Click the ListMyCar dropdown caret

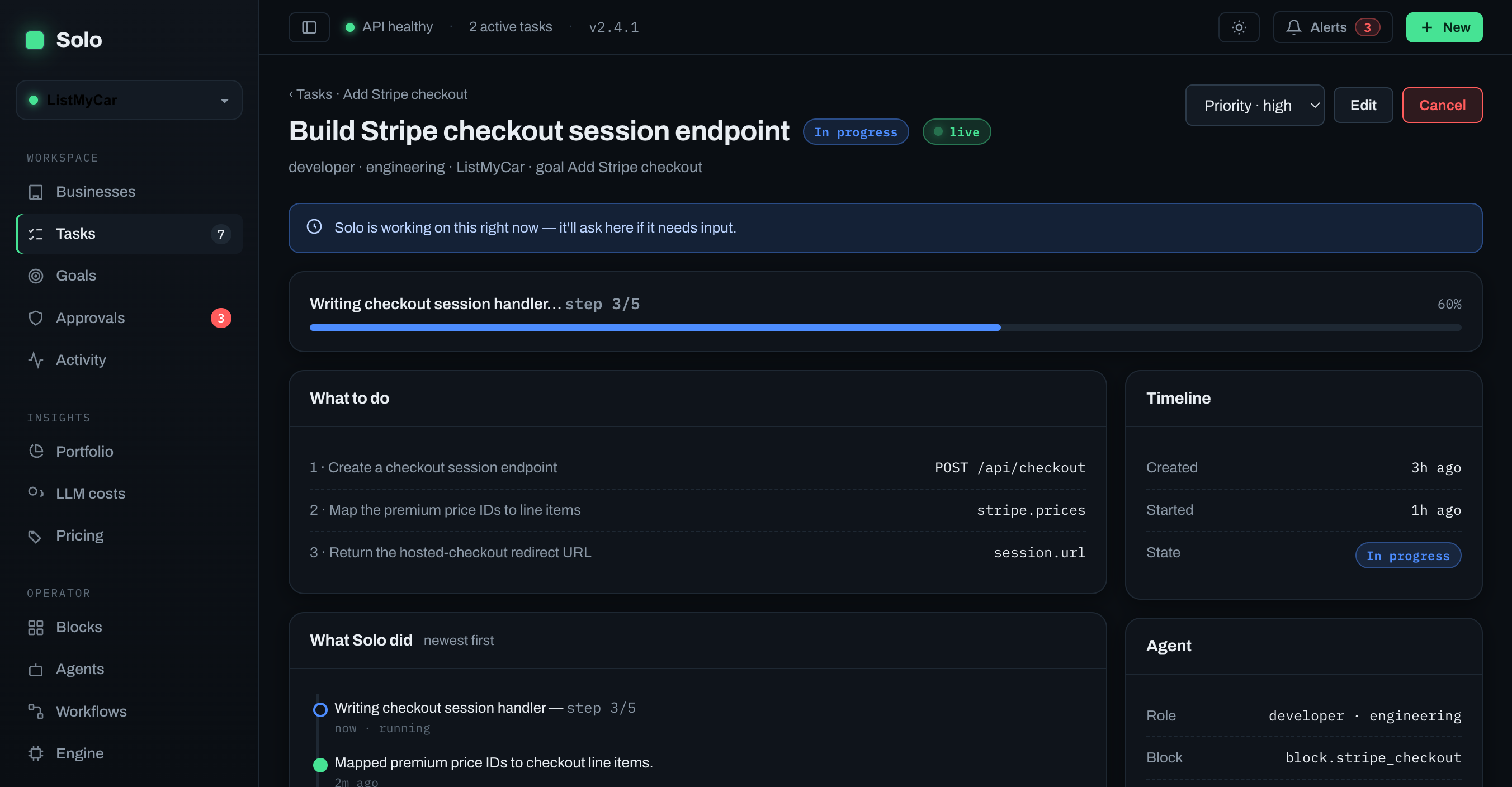pyautogui.click(x=224, y=101)
